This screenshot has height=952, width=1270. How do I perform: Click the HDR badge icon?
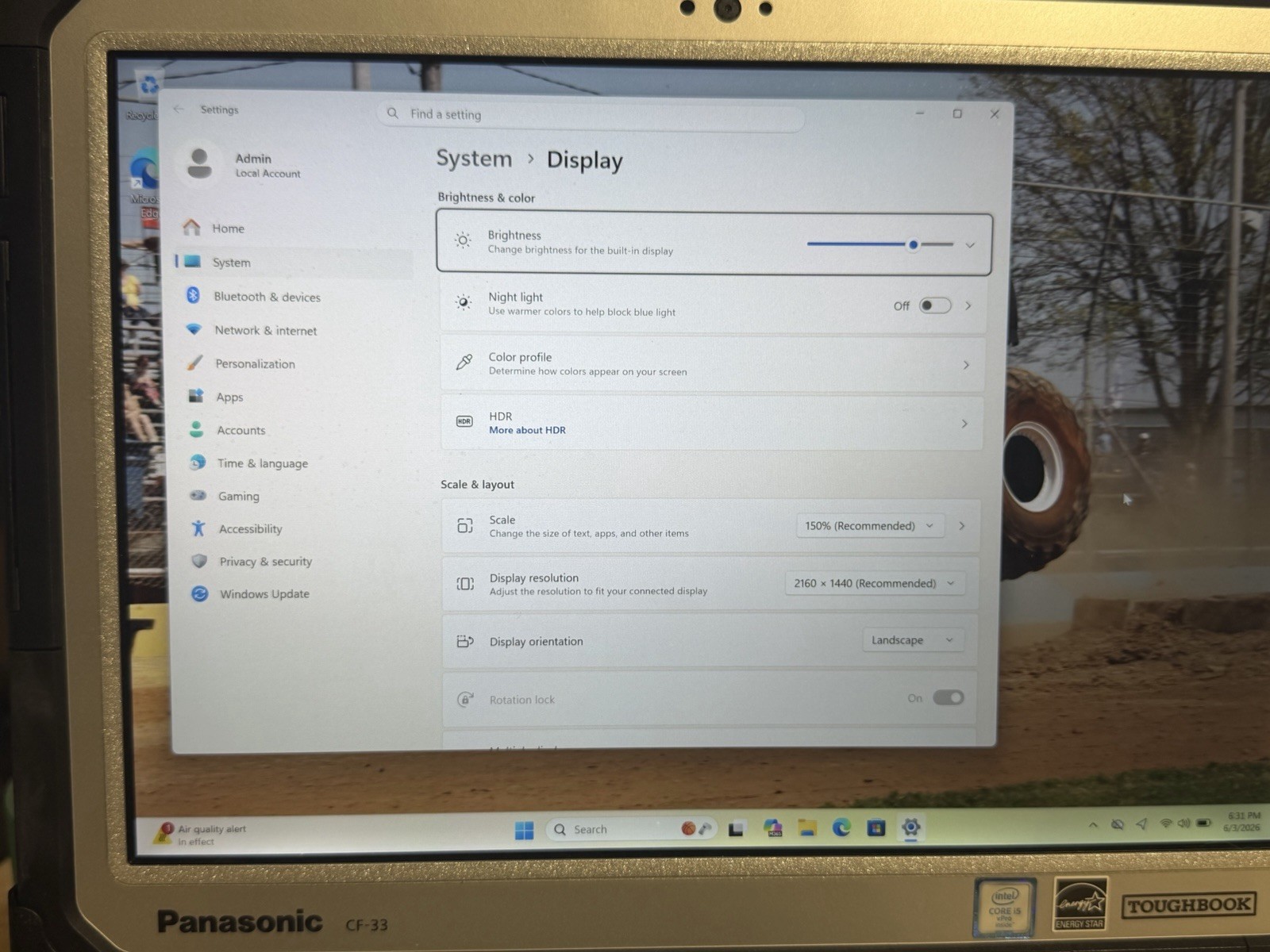tap(464, 421)
